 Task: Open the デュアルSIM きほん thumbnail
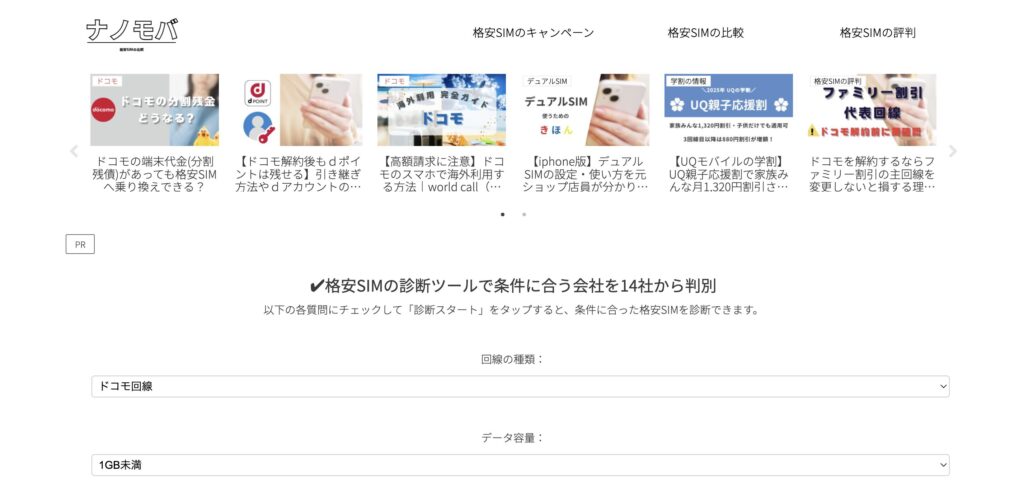tap(585, 110)
